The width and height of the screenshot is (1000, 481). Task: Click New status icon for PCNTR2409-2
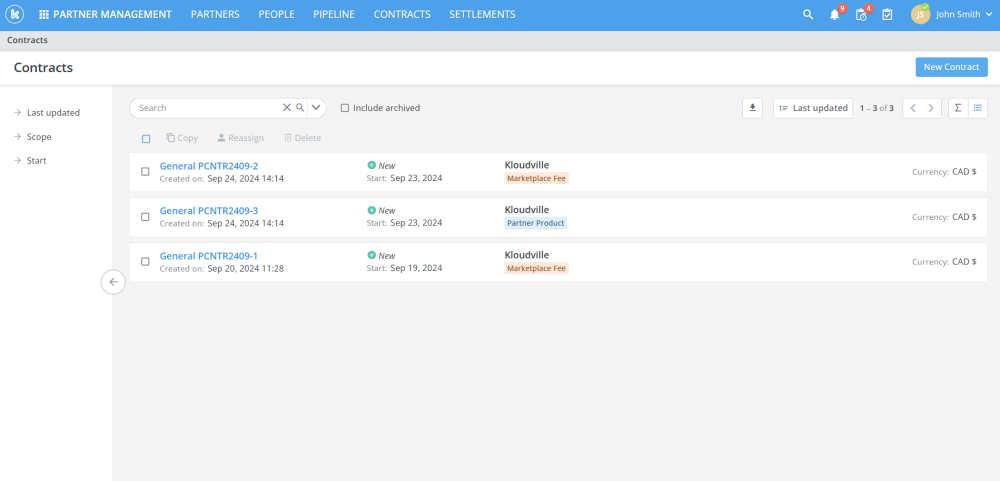372,165
